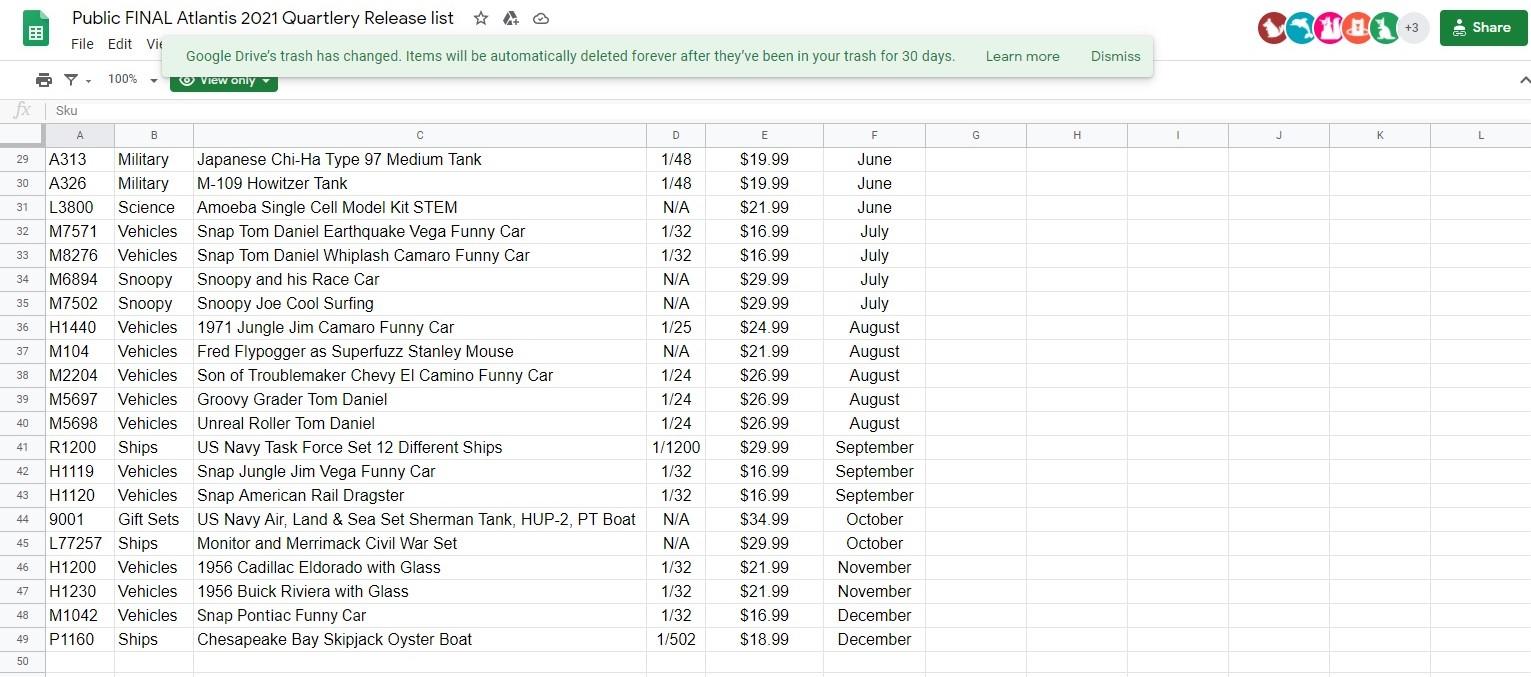The height and width of the screenshot is (677, 1531).
Task: Click 'Groovy Grader Tom Daniel' cell
Action: (420, 400)
